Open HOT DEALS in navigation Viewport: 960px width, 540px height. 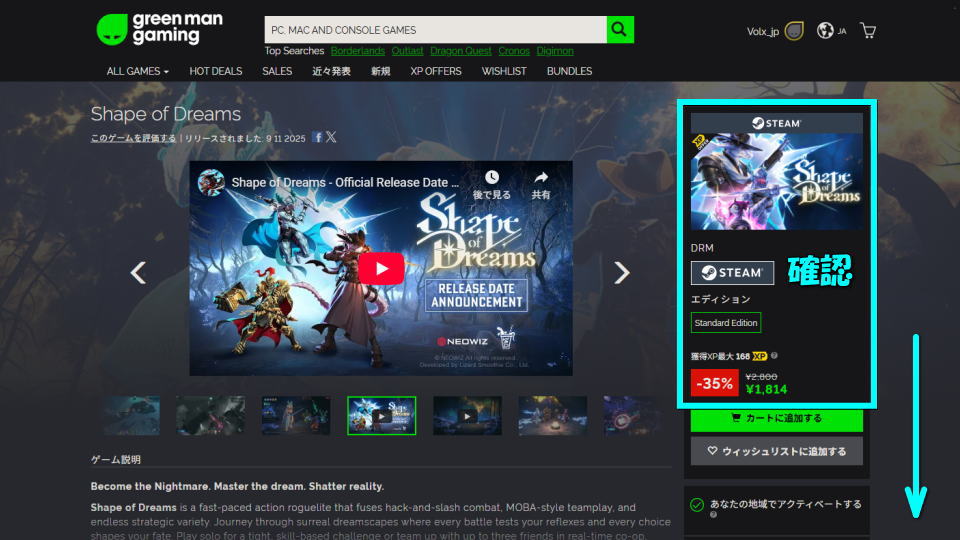coord(216,71)
